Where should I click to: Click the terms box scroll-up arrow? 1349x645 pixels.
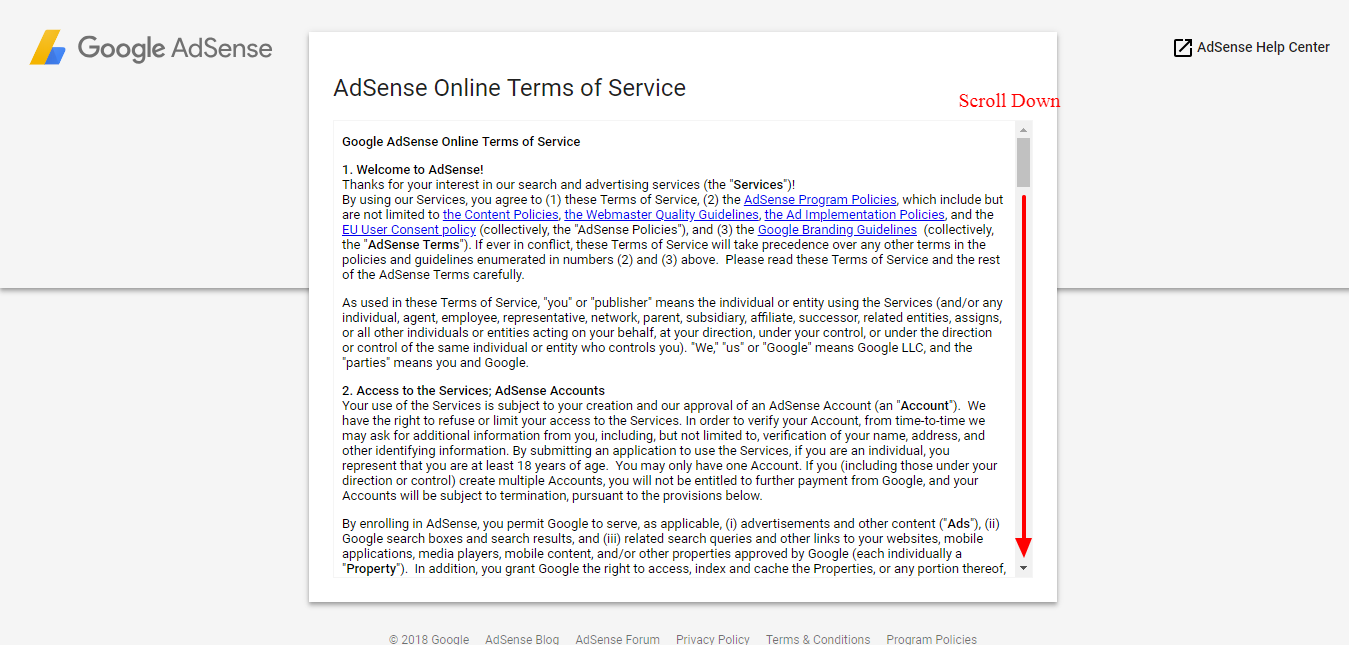click(1023, 129)
